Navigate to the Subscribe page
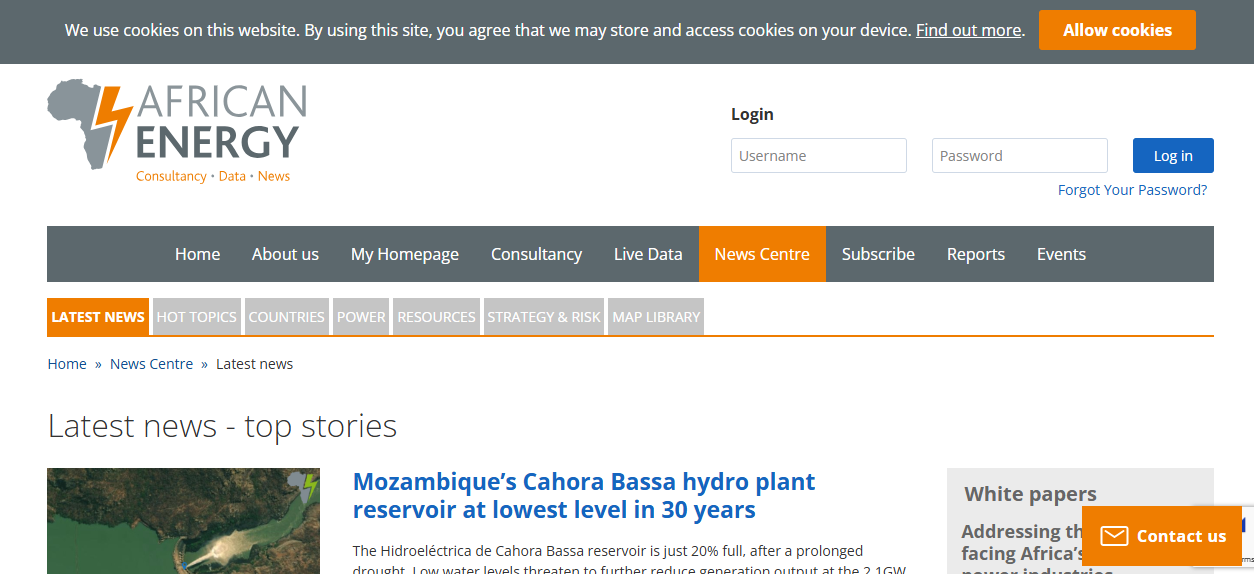Viewport: 1254px width, 574px height. point(878,254)
